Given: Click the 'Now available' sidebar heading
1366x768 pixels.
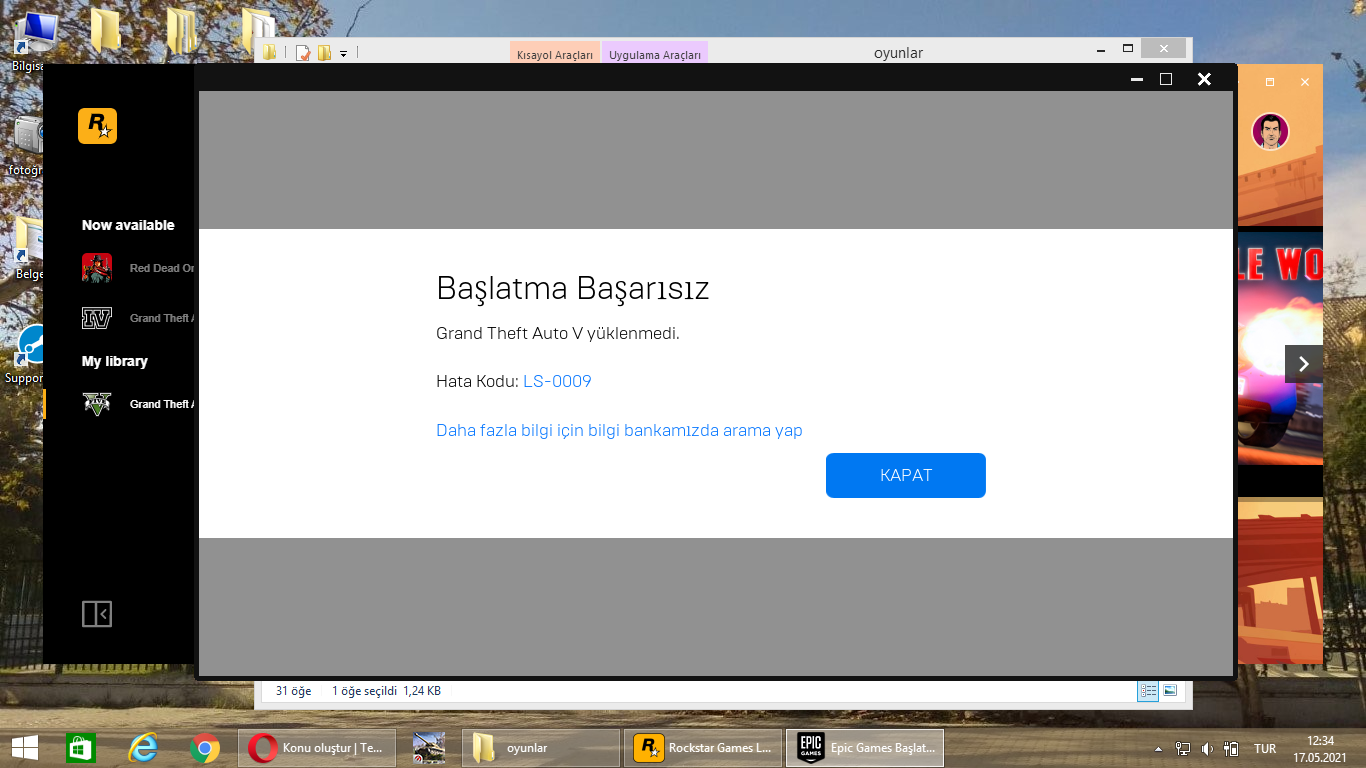Looking at the screenshot, I should pyautogui.click(x=128, y=225).
